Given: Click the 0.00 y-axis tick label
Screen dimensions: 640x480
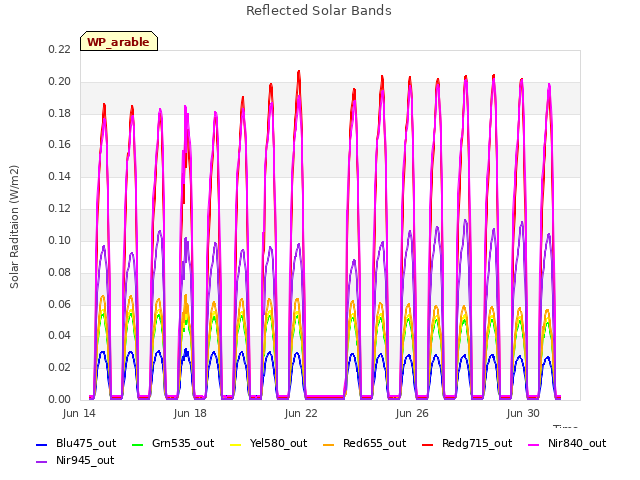Looking at the screenshot, I should coord(59,399).
